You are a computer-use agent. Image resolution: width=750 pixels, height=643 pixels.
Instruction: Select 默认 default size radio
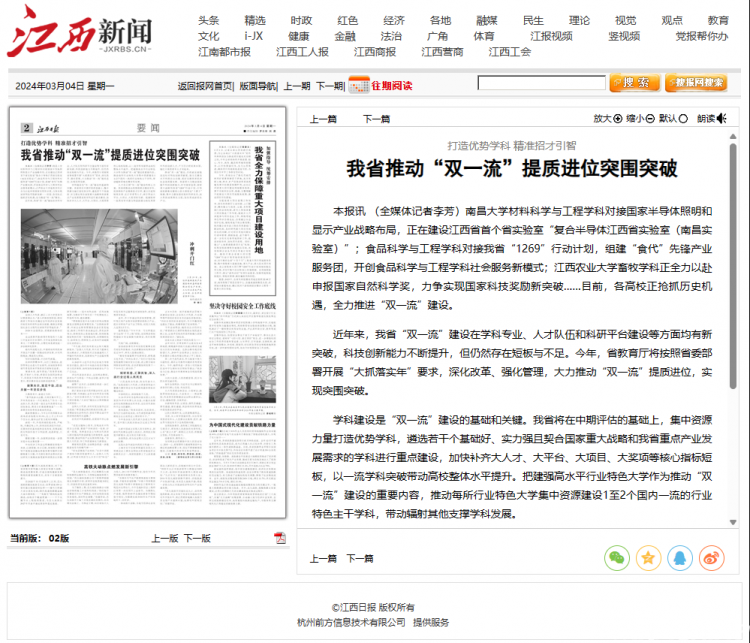(683, 119)
